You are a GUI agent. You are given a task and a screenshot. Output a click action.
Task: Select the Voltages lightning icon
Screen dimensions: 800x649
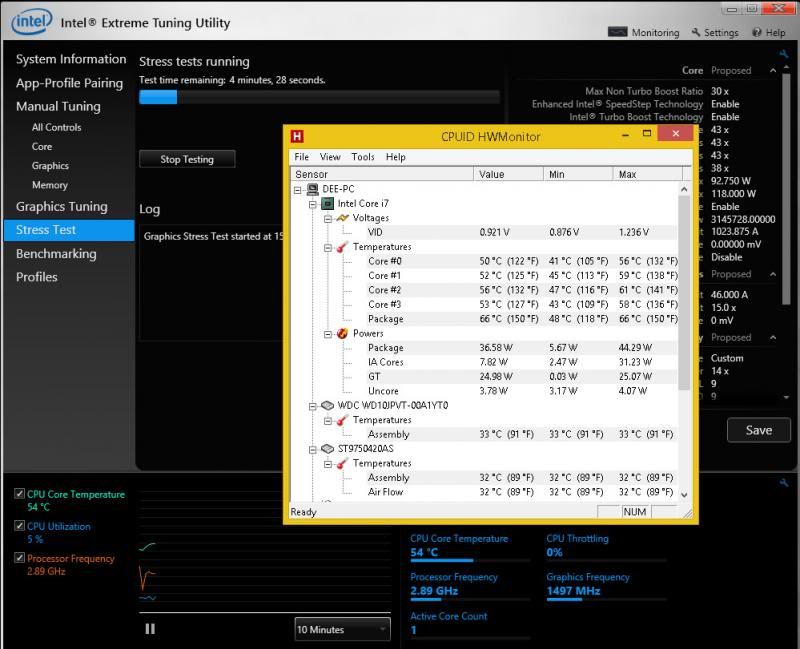click(x=342, y=218)
